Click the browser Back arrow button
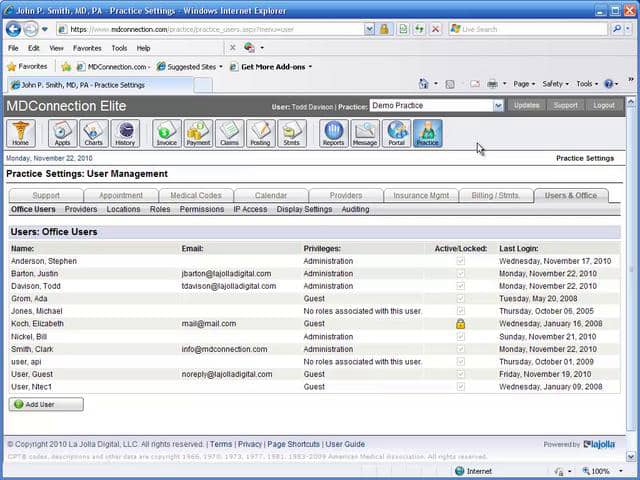 click(13, 29)
